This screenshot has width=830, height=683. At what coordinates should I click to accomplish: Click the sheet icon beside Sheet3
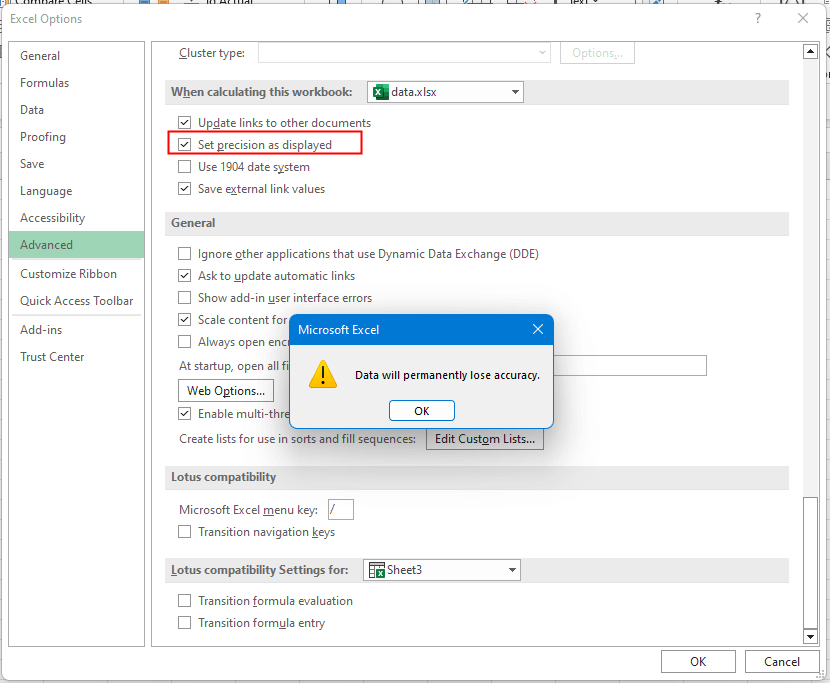tap(377, 570)
